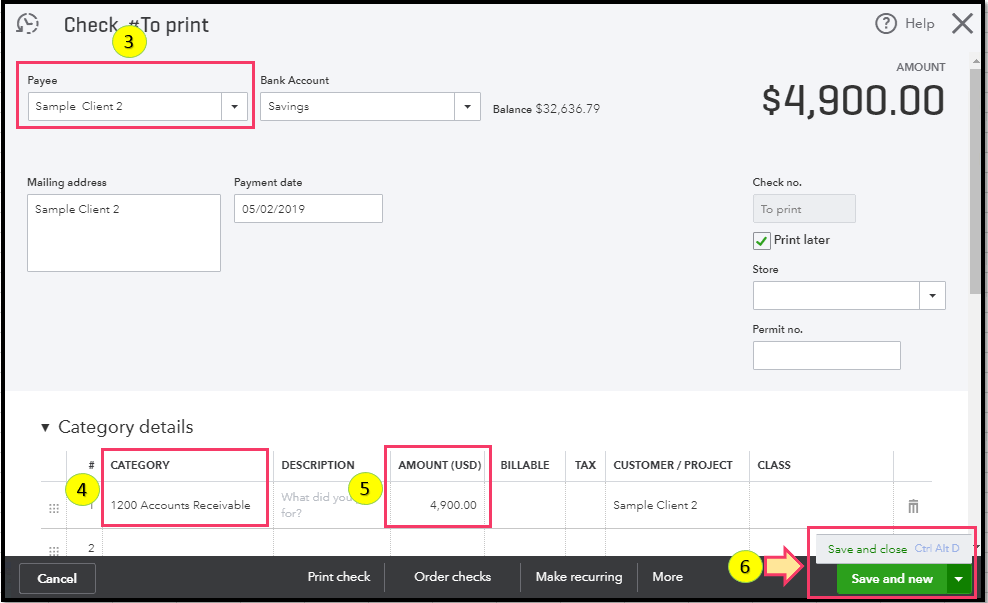Delete line 1 with trash icon
The height and width of the screenshot is (603, 988).
(x=913, y=506)
